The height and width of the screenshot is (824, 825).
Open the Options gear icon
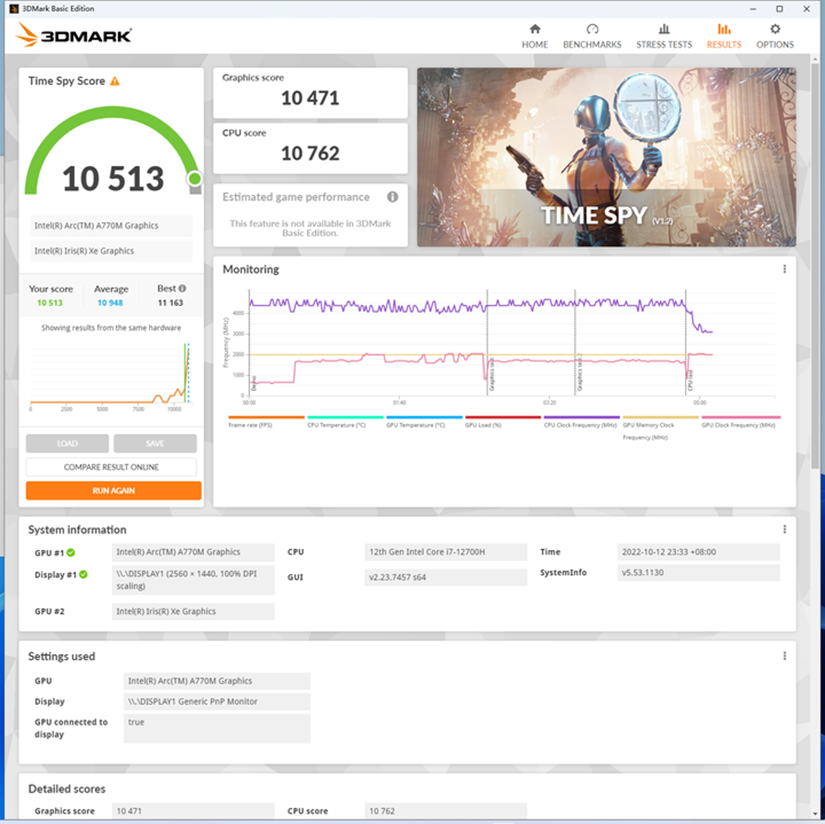[774, 29]
